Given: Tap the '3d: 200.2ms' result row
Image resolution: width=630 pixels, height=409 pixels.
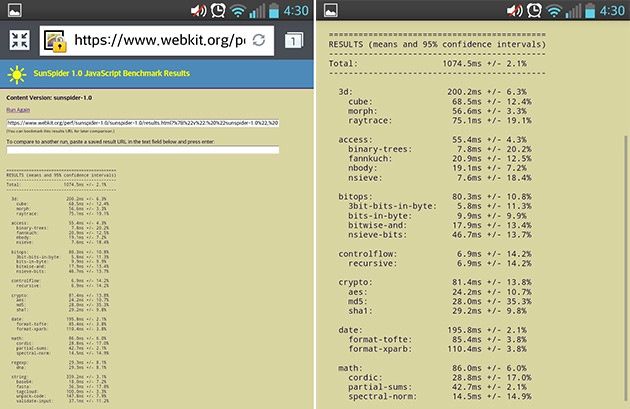Looking at the screenshot, I should coord(432,92).
